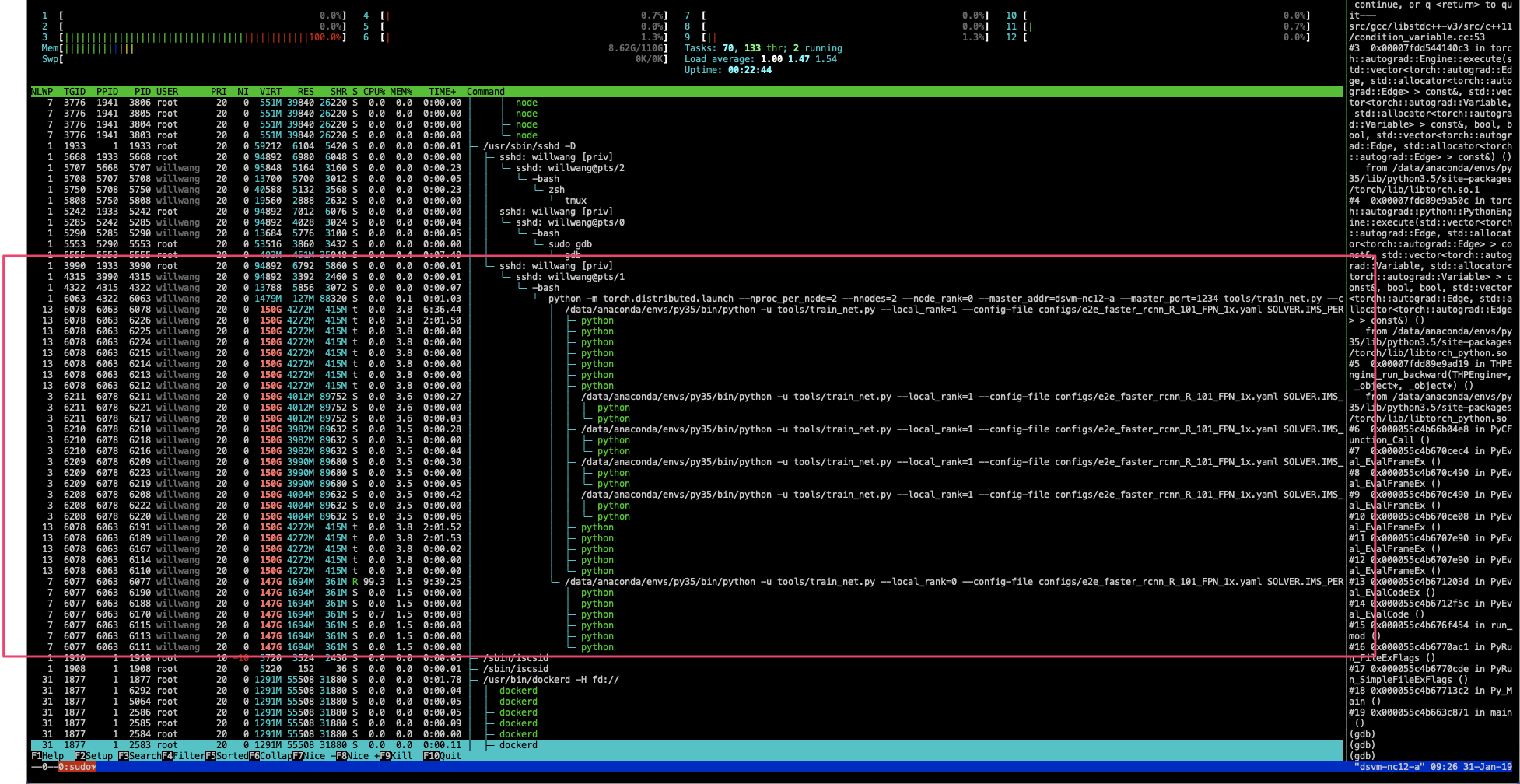Collapse the process tree using F6Collap
This screenshot has height=784, width=1520.
271,755
